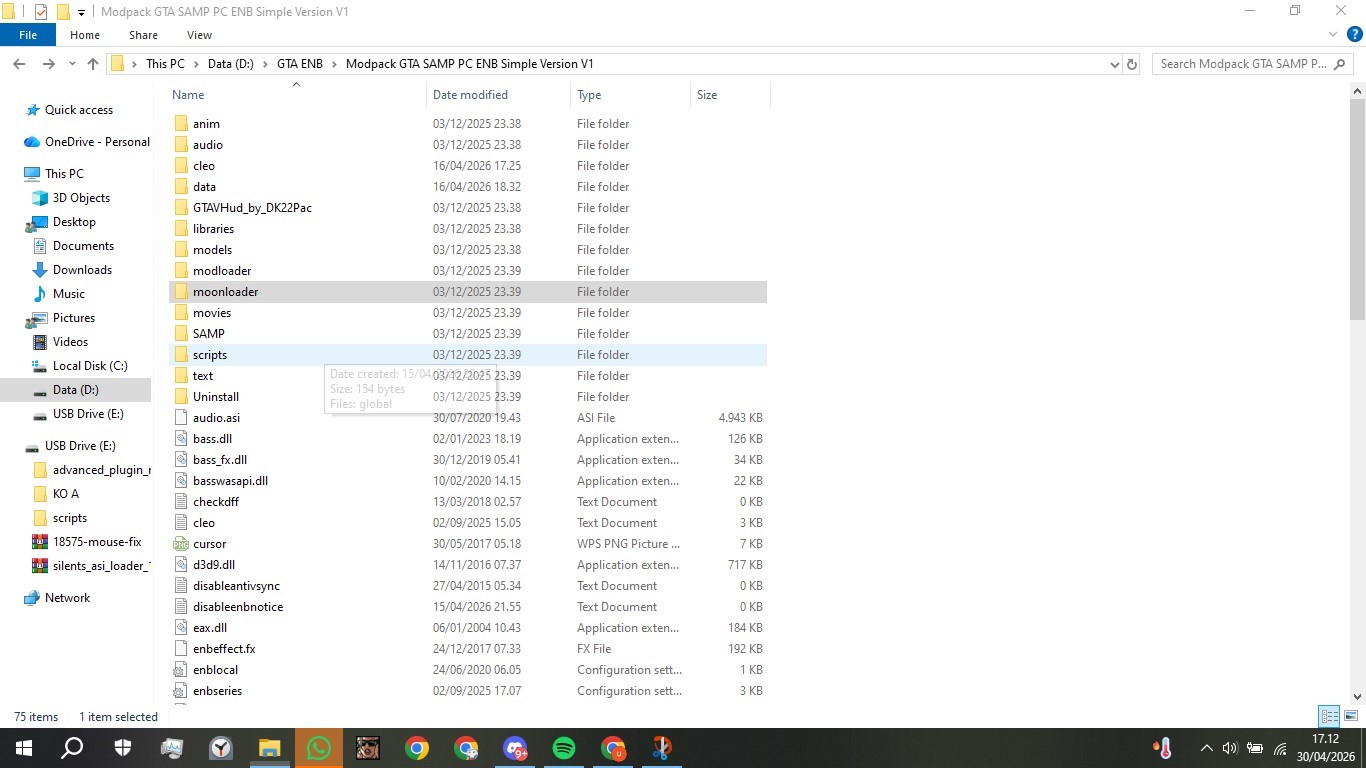Click the volume icon in system tray
Viewport: 1366px width, 768px height.
point(1230,748)
